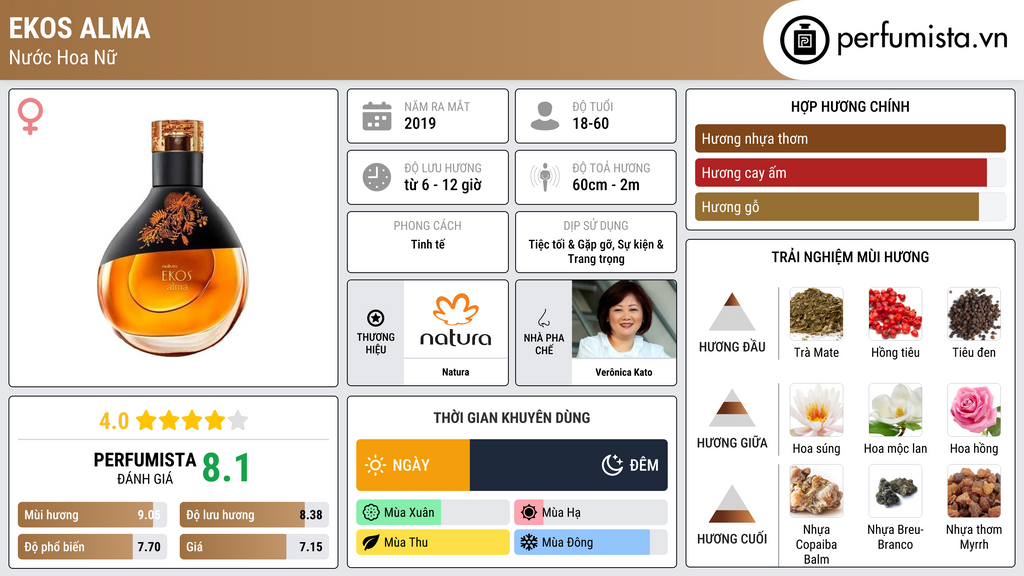The height and width of the screenshot is (576, 1024).
Task: Click the sillage icon beside Độ toả hương
Action: pyautogui.click(x=545, y=177)
